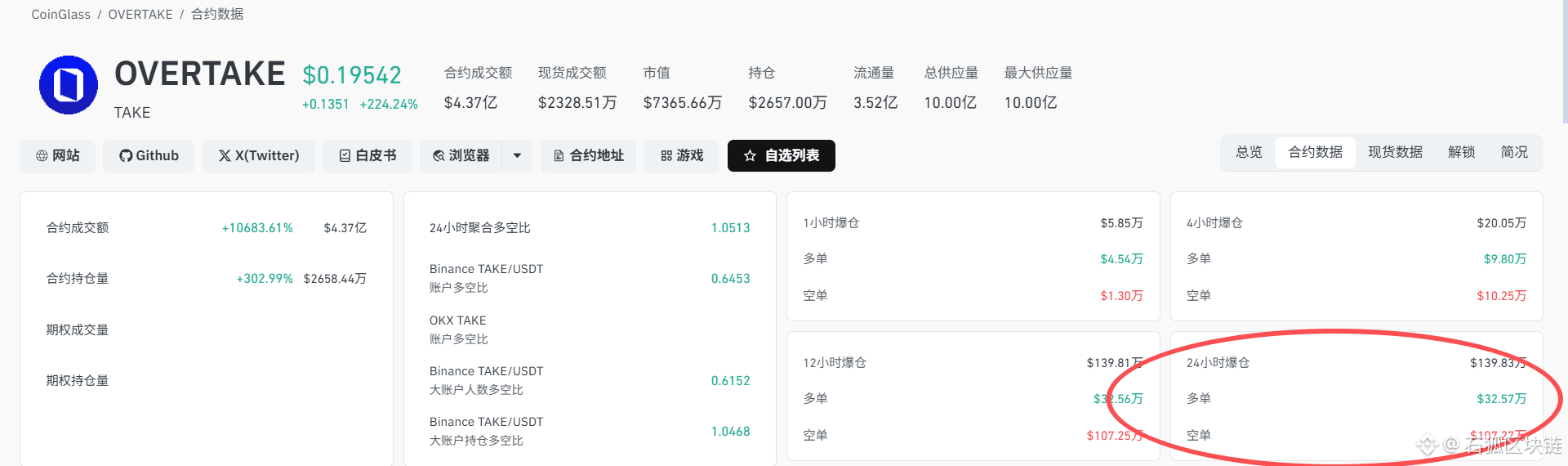
Task: Switch to the 总览 tab
Action: pos(1249,152)
